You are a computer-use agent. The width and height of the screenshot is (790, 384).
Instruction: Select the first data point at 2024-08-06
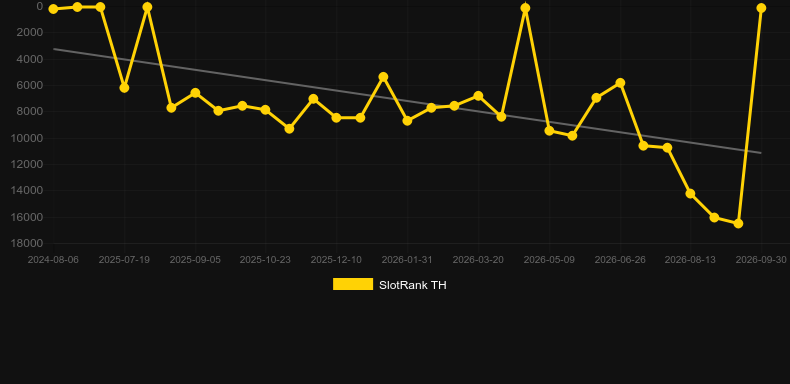[x=53, y=9]
